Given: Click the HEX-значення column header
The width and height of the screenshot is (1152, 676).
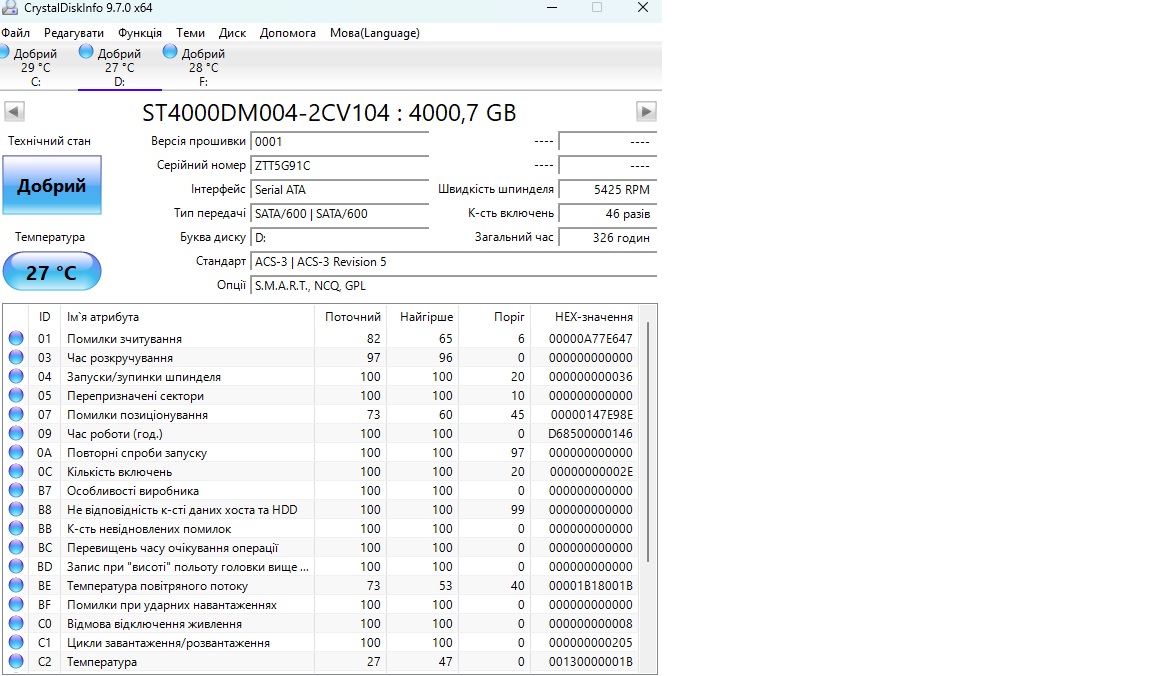Looking at the screenshot, I should tap(594, 317).
